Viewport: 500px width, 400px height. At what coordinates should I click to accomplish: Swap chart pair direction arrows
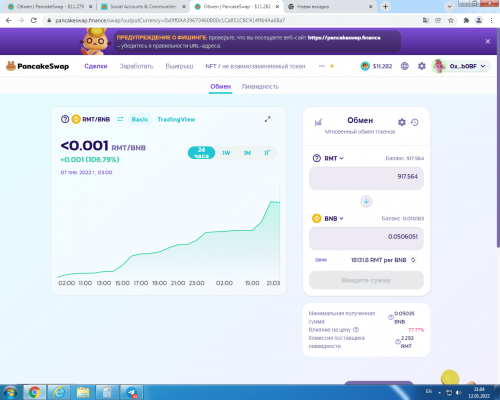(120, 119)
